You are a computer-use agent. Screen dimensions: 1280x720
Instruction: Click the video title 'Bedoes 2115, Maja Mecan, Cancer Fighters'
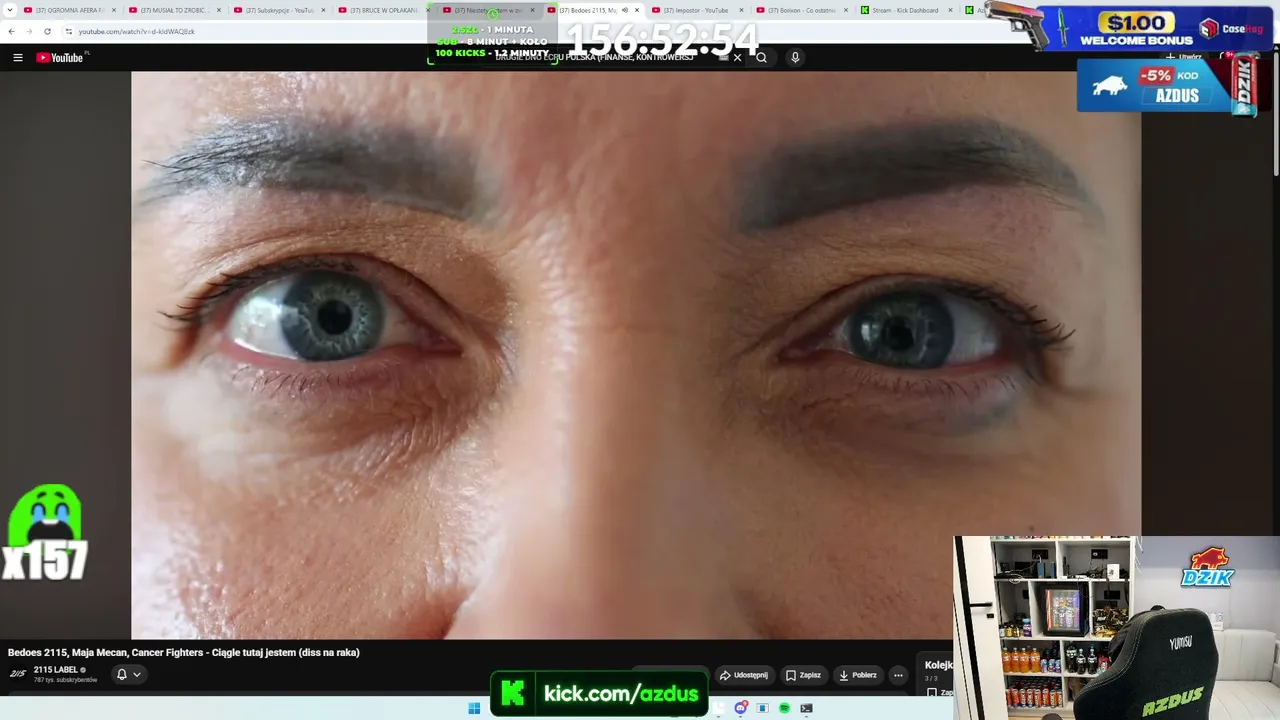point(184,653)
